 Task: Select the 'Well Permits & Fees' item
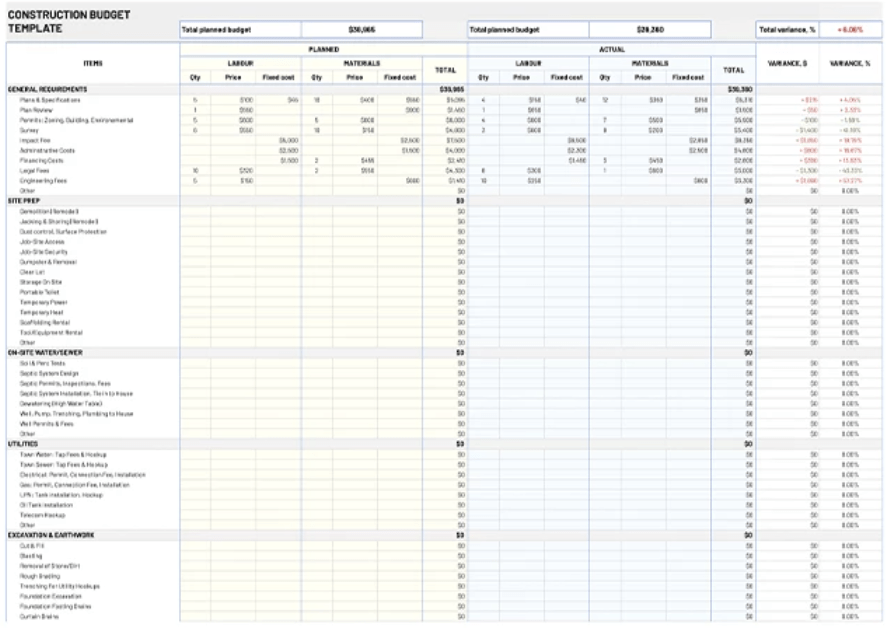point(46,424)
